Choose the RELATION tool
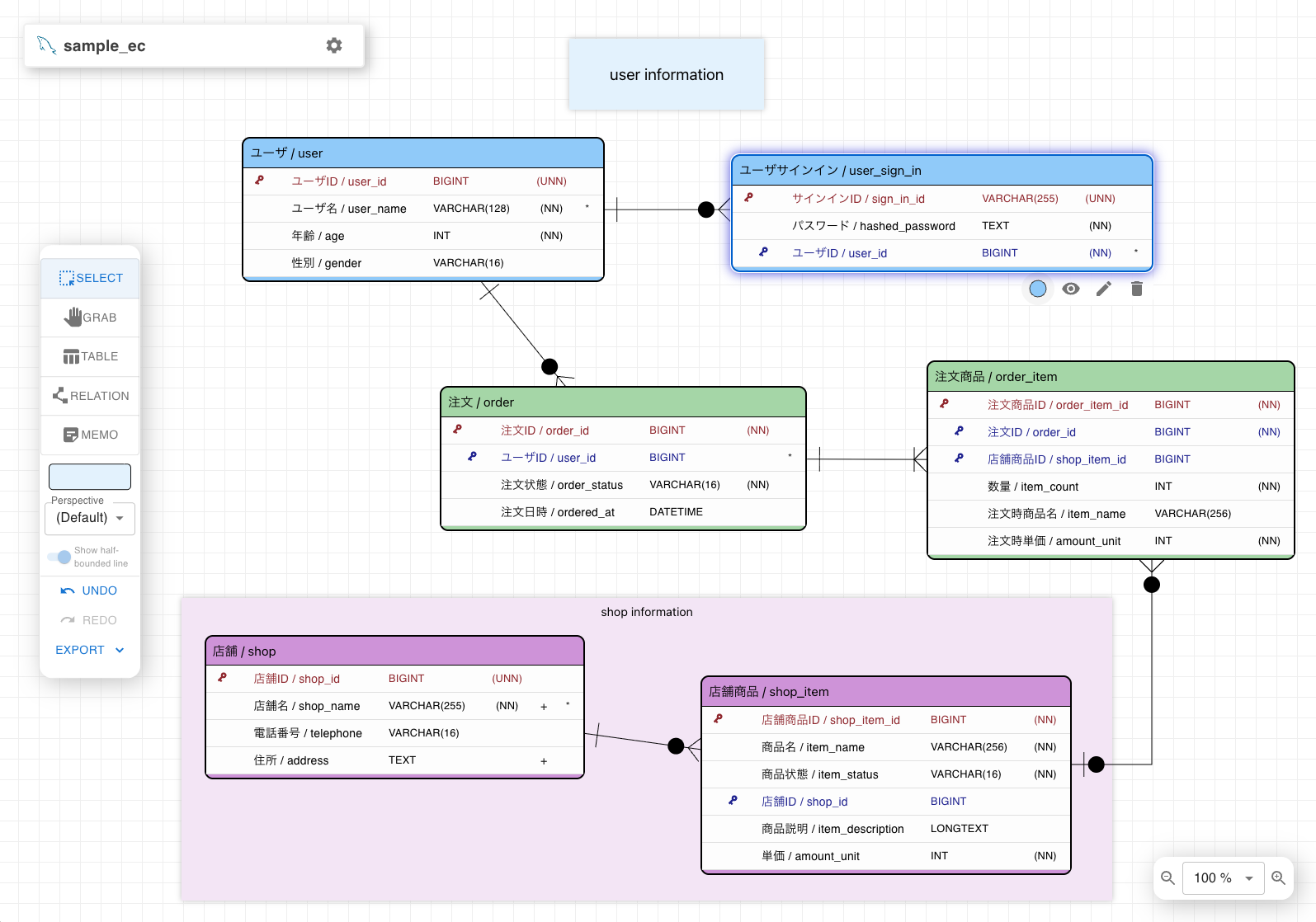The height and width of the screenshot is (922, 1316). (x=90, y=396)
